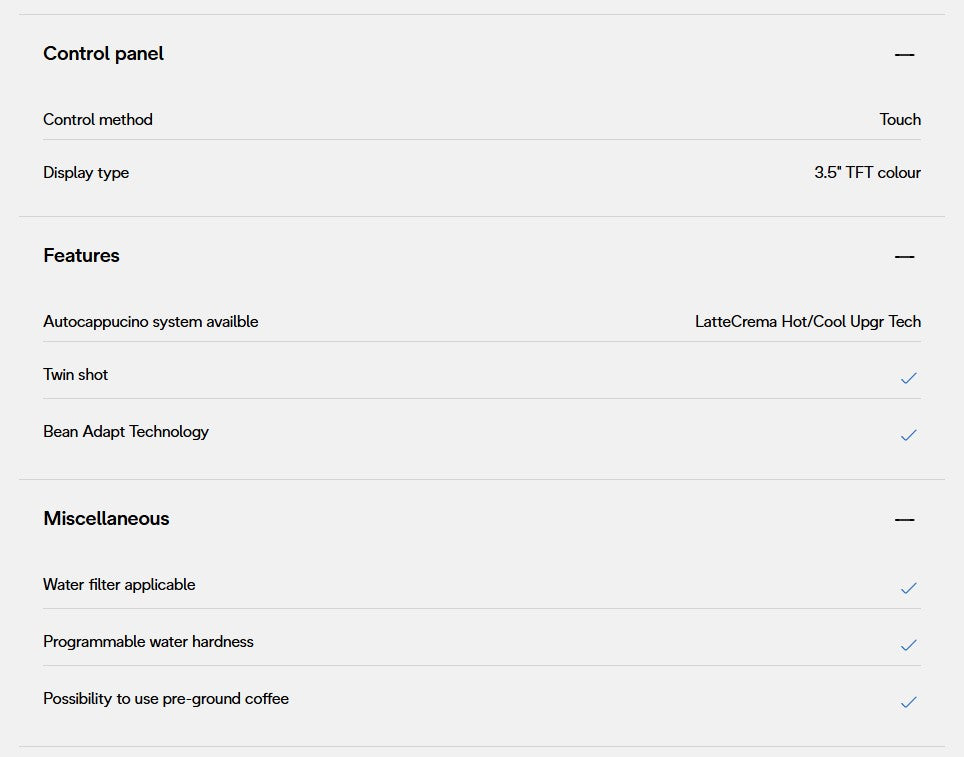Click the Twin shot label
964x757 pixels.
75,375
